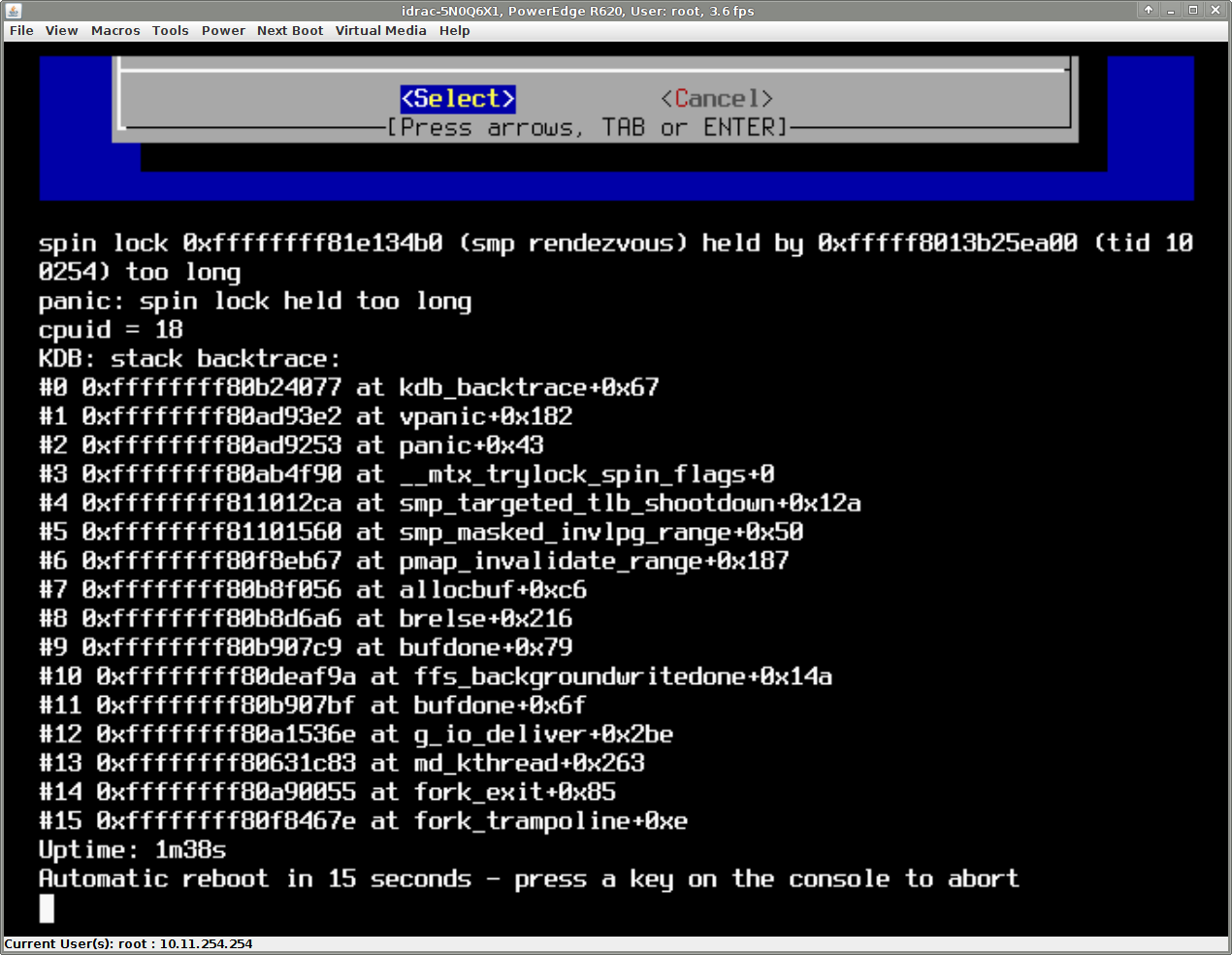Click the Automatic reboot message line

[x=529, y=879]
